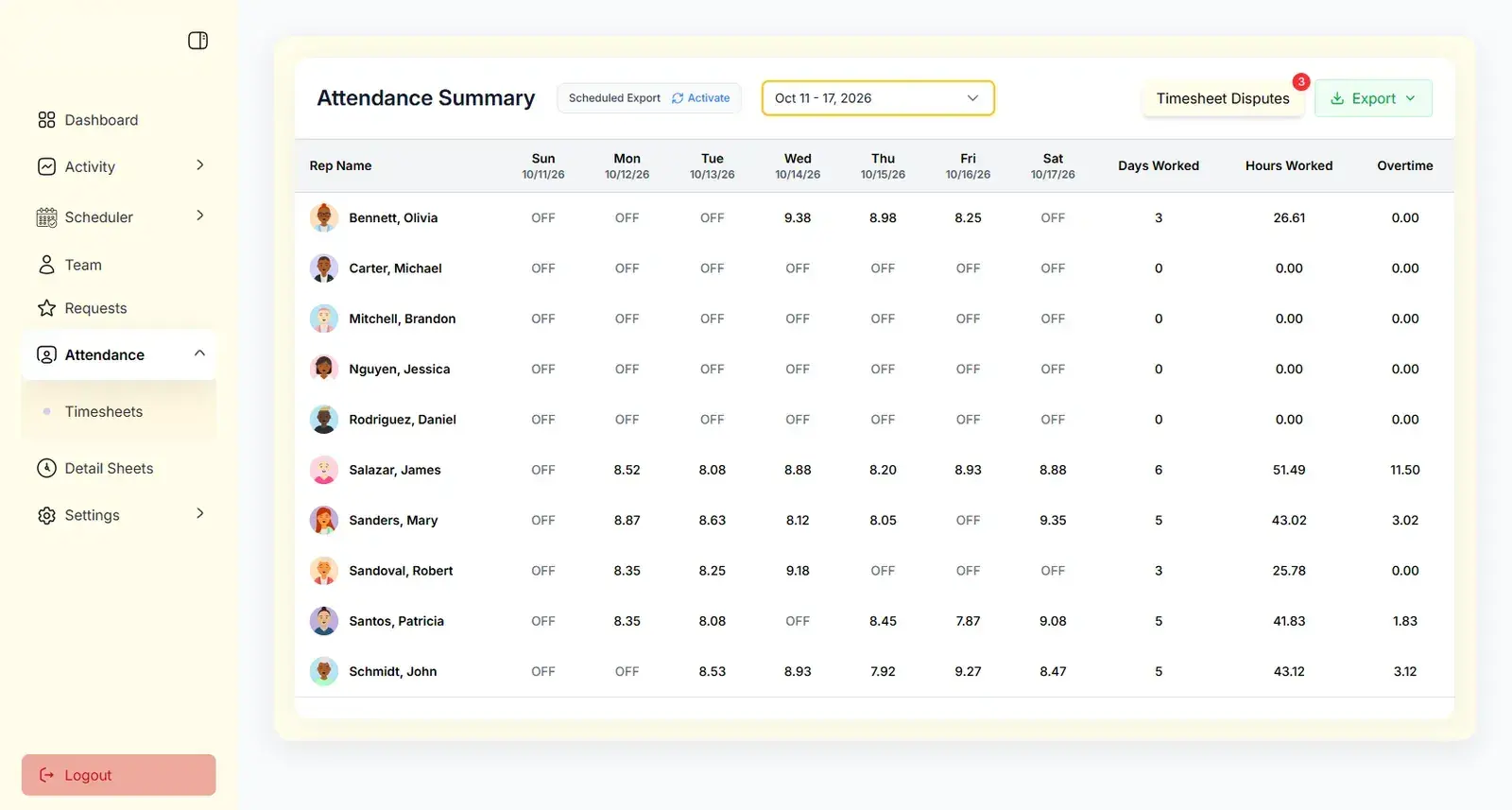
Task: Click Mary Sanders' avatar
Action: point(324,520)
